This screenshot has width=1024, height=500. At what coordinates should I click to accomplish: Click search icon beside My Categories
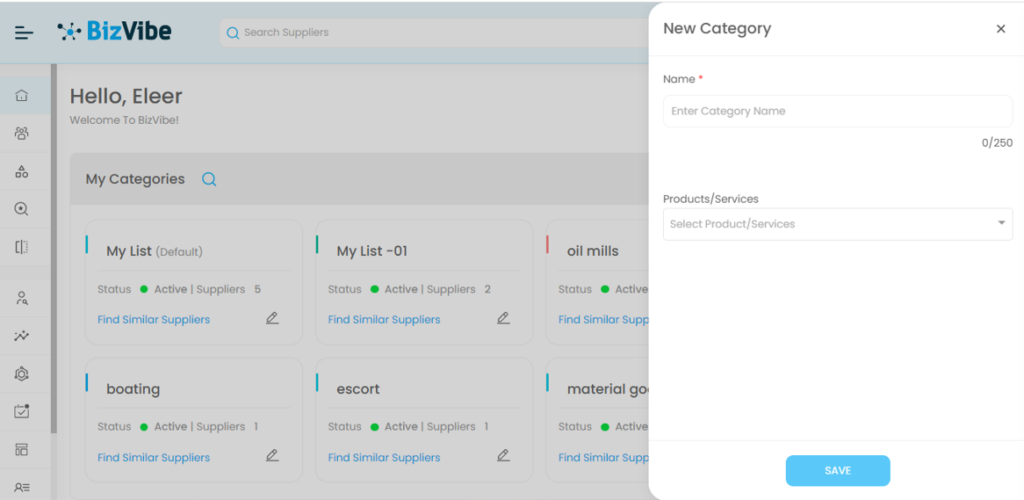(x=209, y=180)
